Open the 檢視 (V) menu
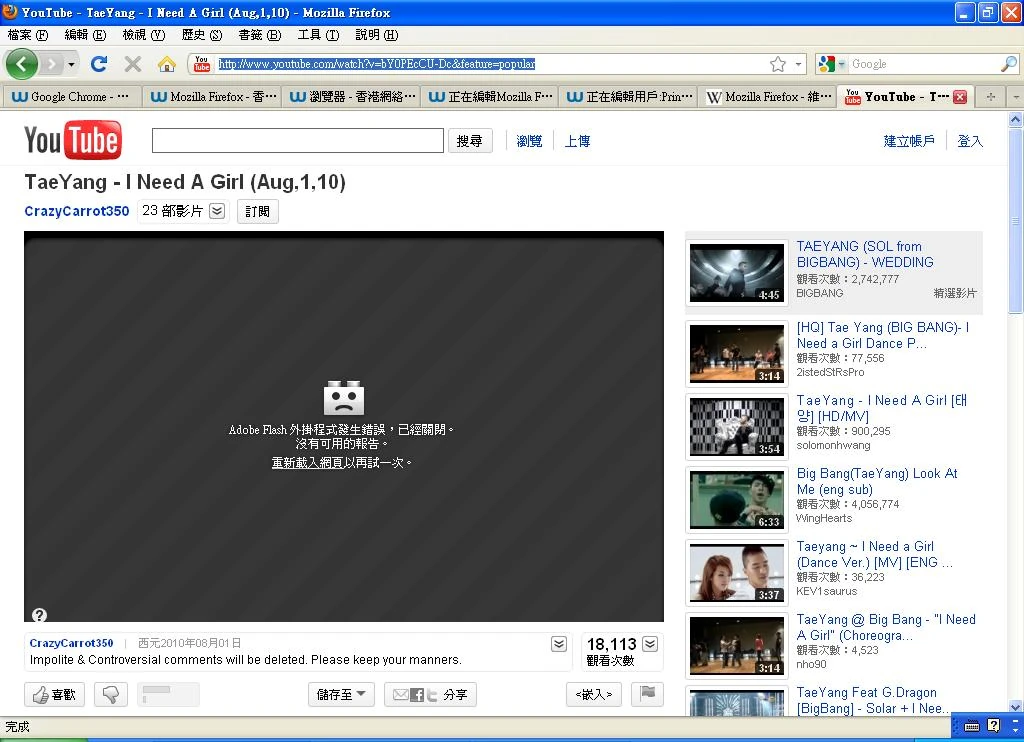Image resolution: width=1024 pixels, height=742 pixels. [x=144, y=35]
